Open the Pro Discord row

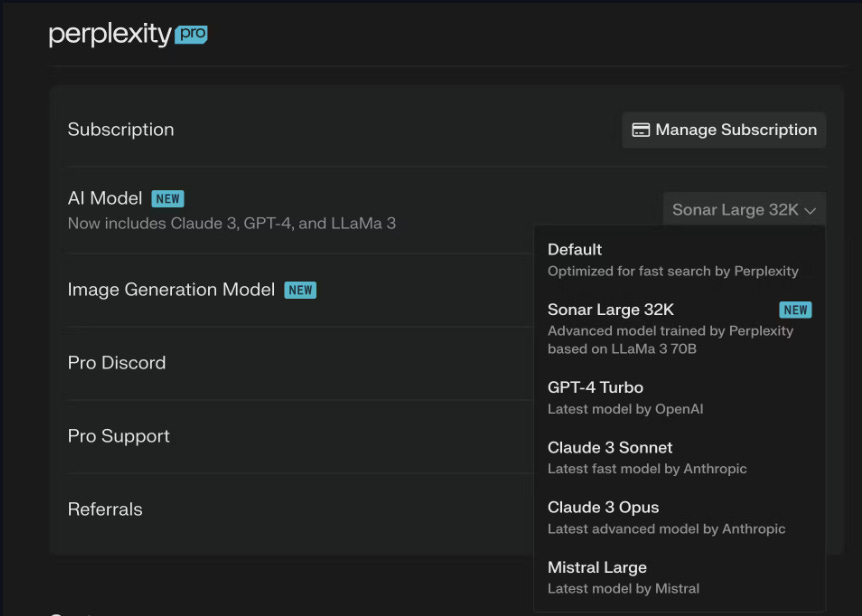(117, 363)
